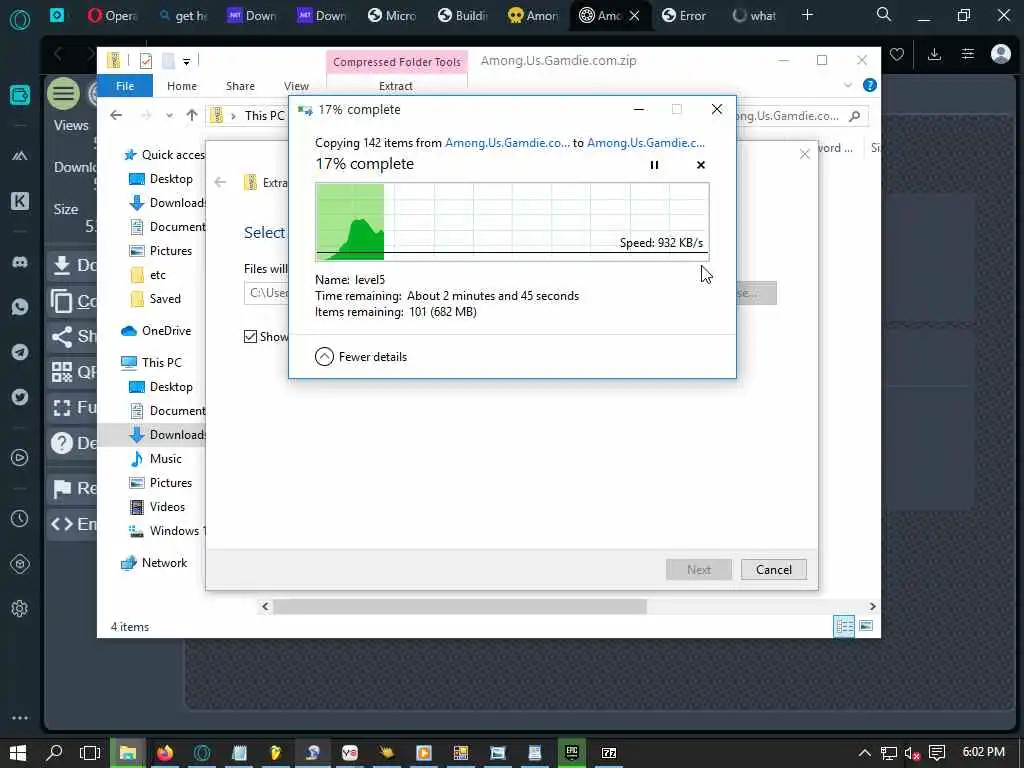1024x768 pixels.
Task: Switch to details view icon
Action: click(844, 627)
